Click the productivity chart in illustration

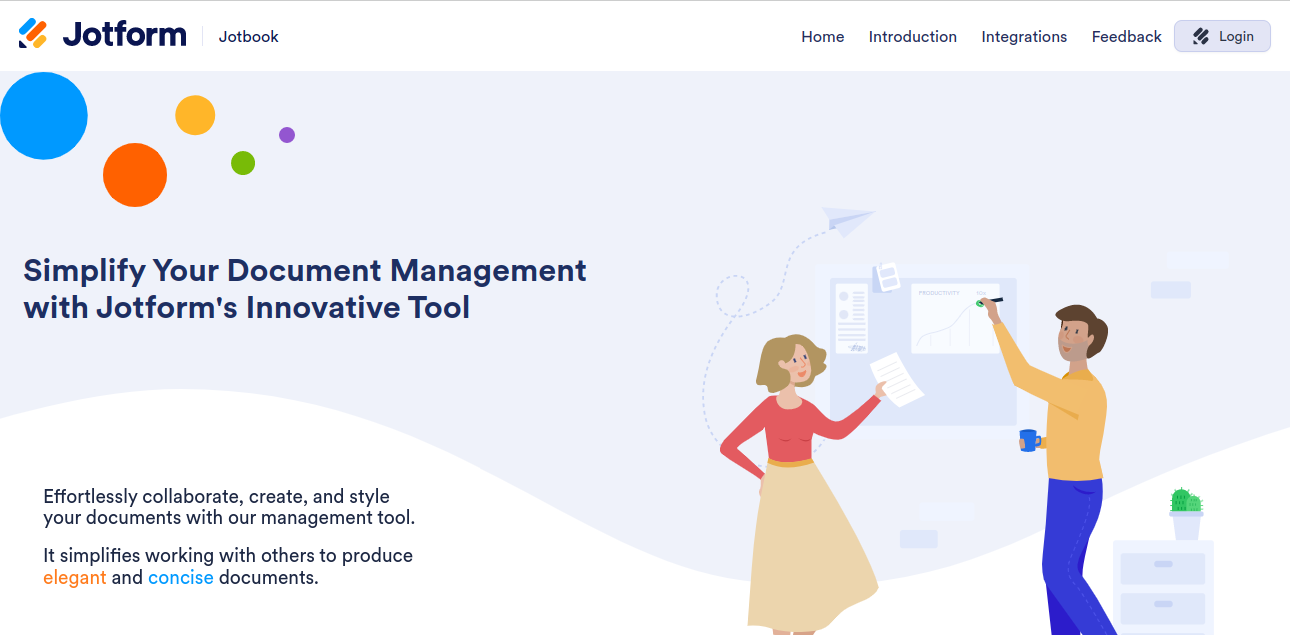coord(955,319)
